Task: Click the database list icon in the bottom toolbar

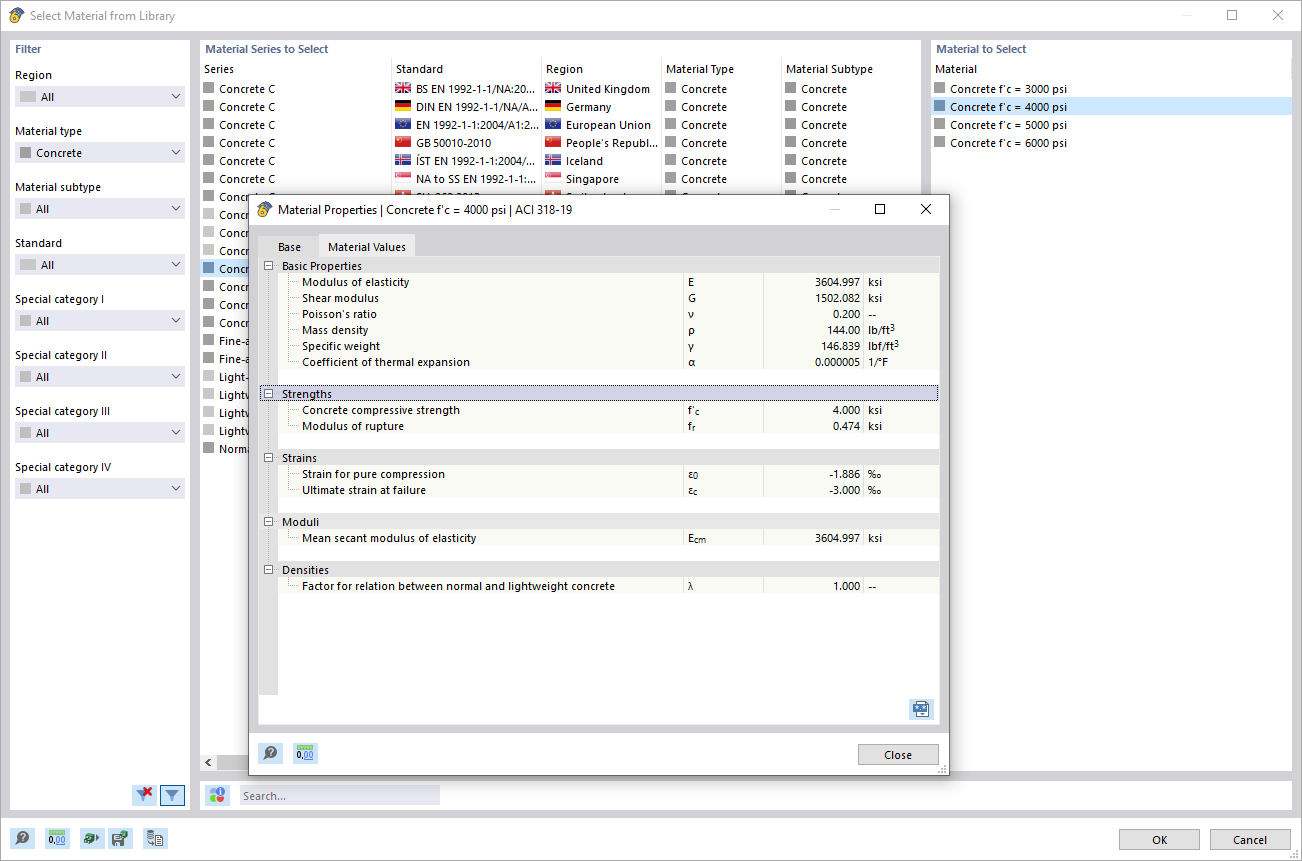Action: pos(155,839)
